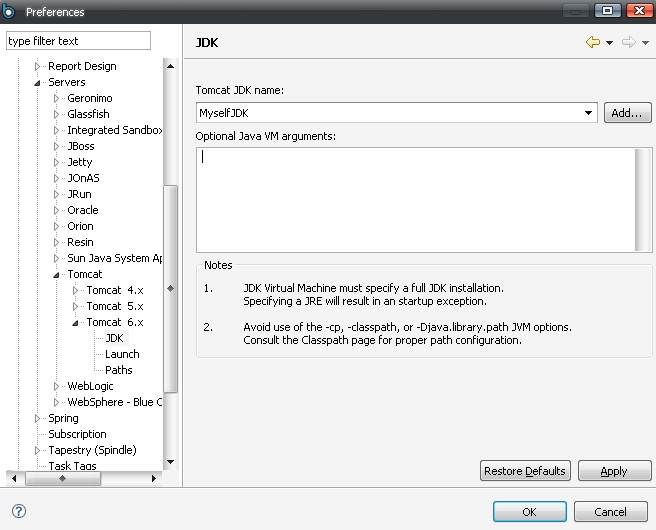
Task: Expand the JRun node
Action: point(56,194)
